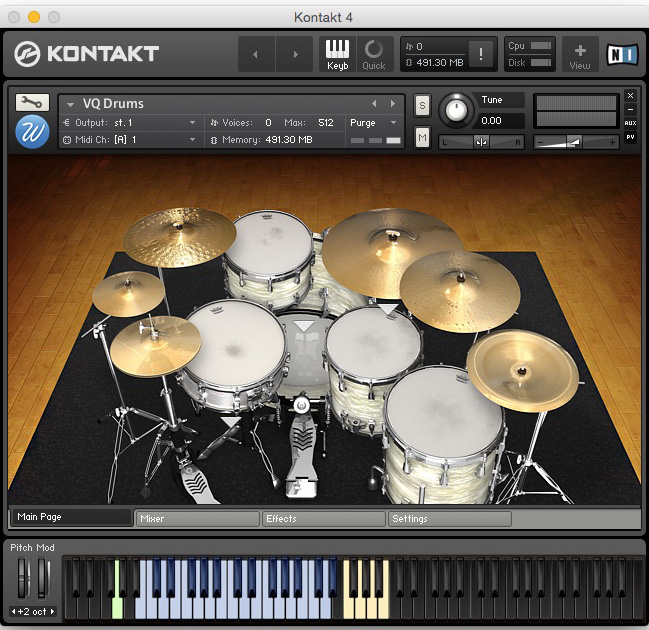The width and height of the screenshot is (649, 630).
Task: Remove instrument with X button
Action: coord(630,96)
